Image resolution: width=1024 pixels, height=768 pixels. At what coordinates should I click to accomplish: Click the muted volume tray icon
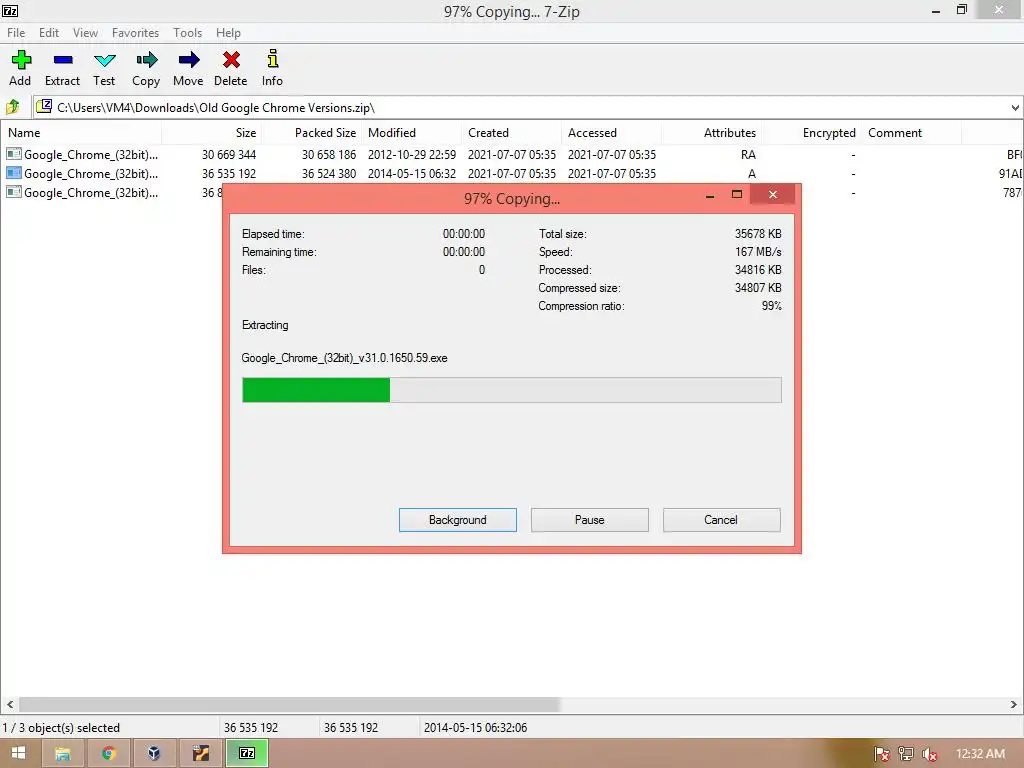(929, 754)
